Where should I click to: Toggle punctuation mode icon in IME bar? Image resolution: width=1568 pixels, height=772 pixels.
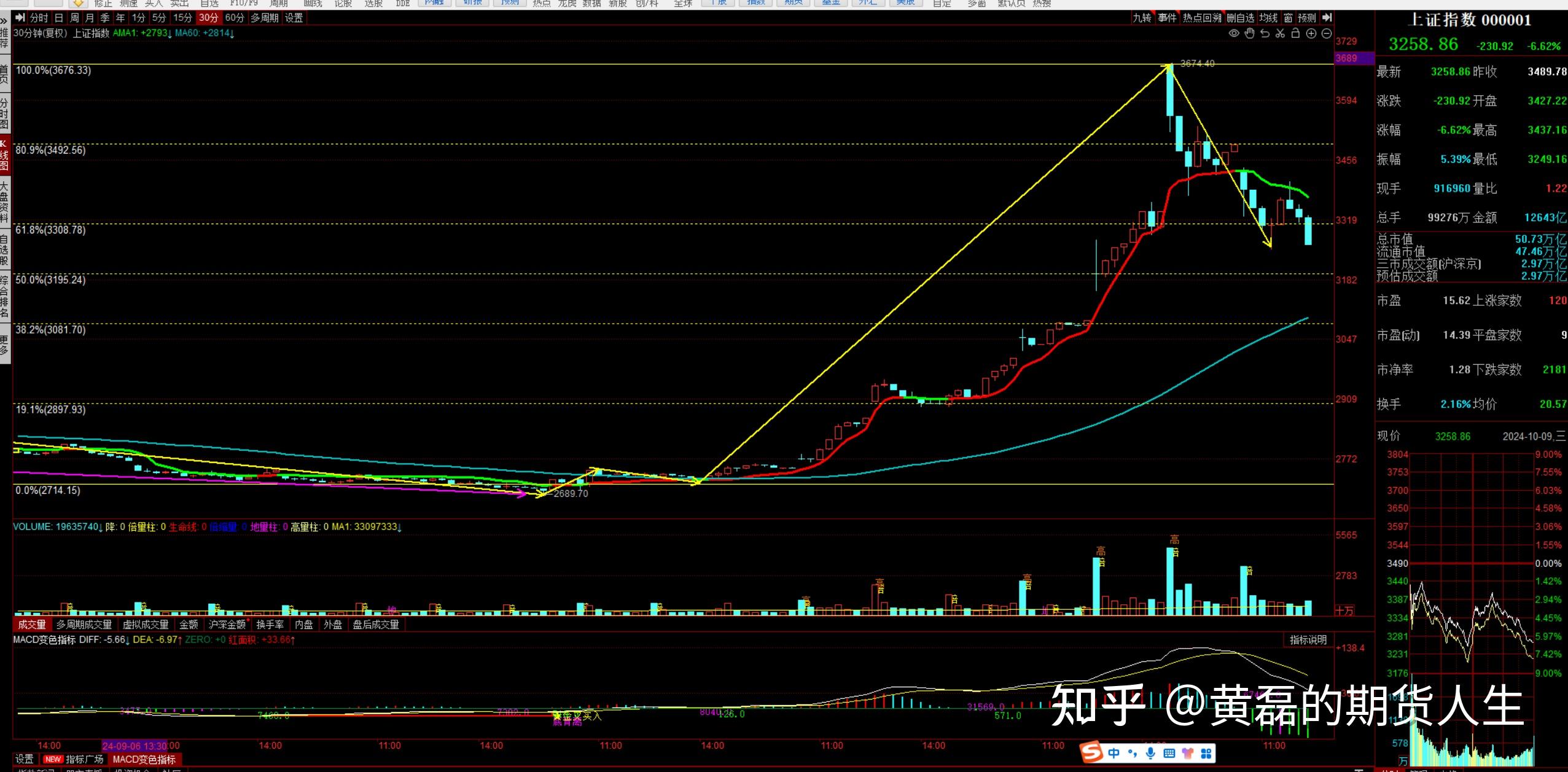coord(1133,753)
